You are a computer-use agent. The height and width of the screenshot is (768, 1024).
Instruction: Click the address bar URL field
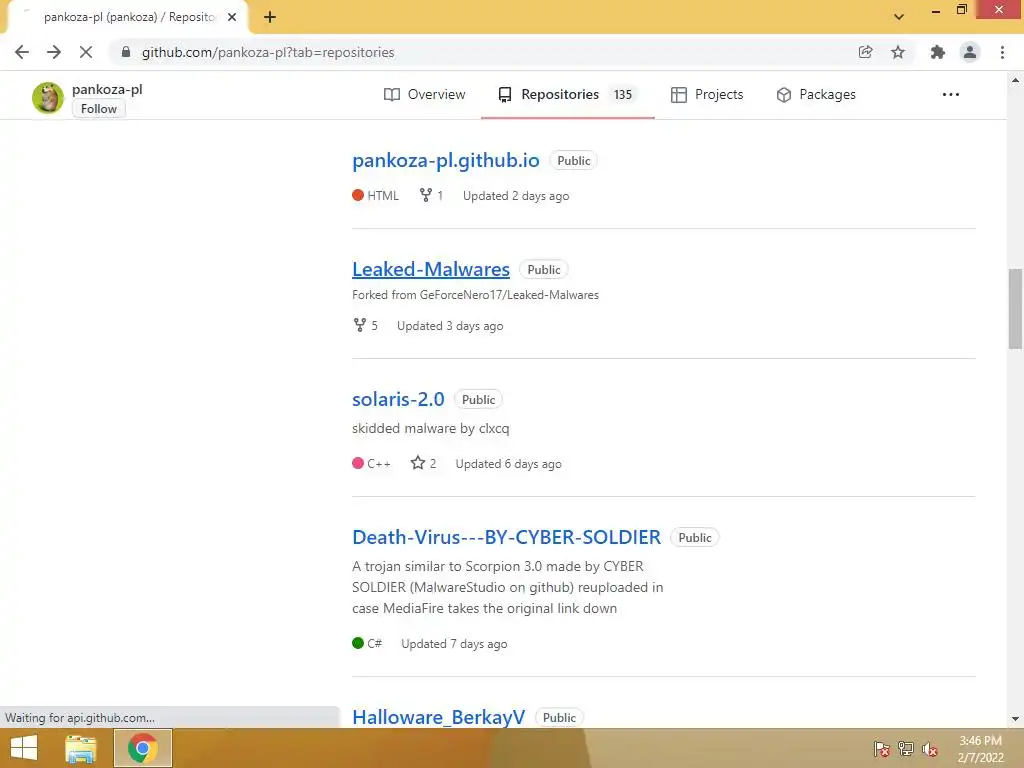(x=483, y=52)
